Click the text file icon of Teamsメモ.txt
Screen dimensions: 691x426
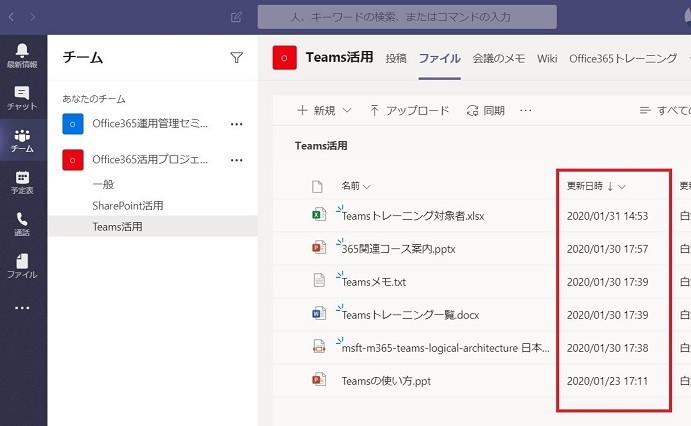click(x=319, y=281)
